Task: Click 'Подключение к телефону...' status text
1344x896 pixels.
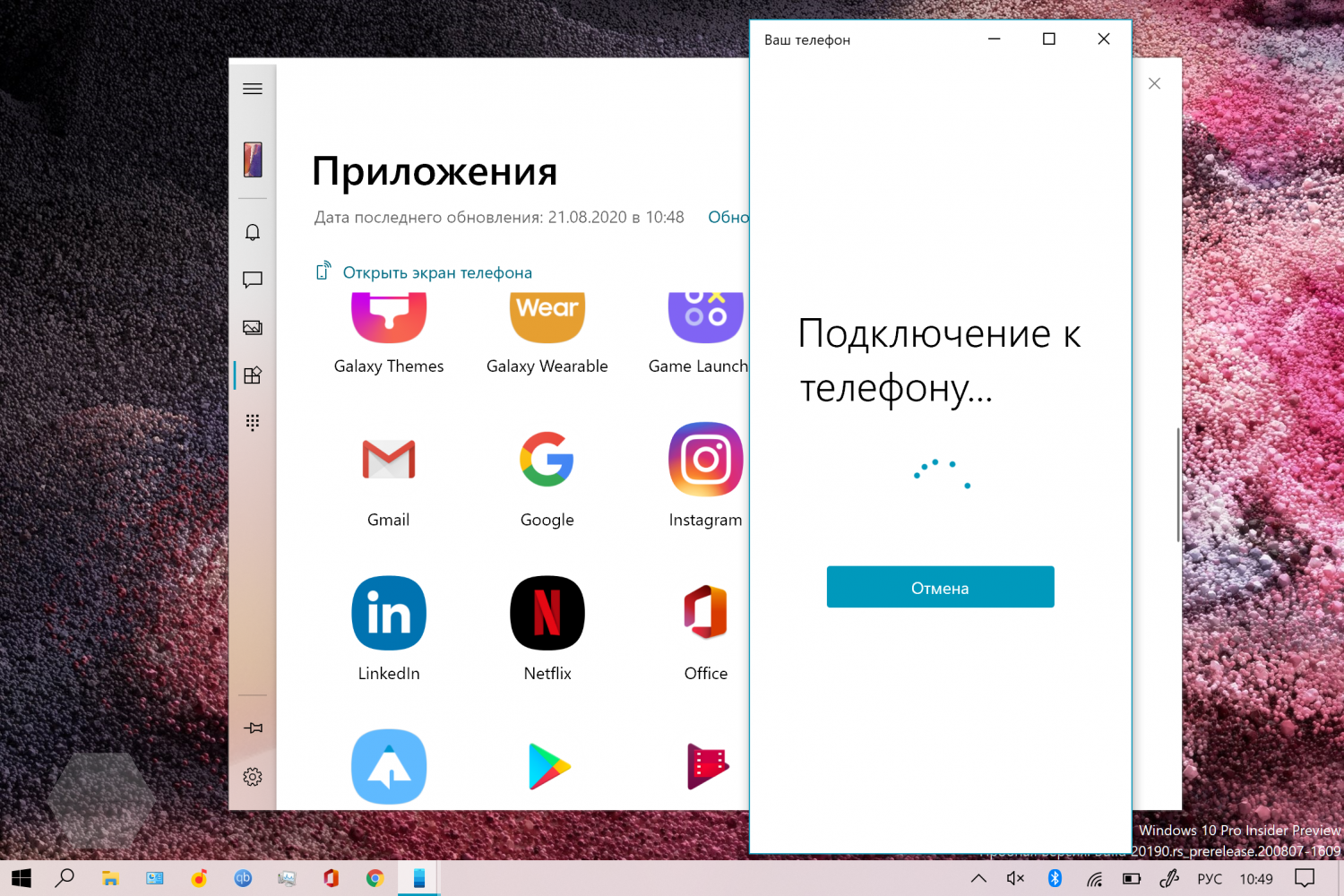Action: tap(939, 360)
